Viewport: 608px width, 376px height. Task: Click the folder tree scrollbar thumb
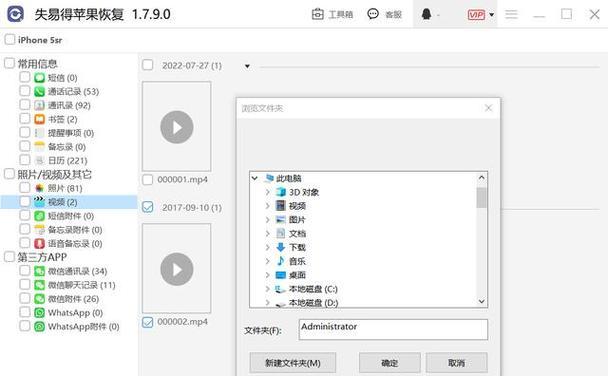(x=482, y=197)
